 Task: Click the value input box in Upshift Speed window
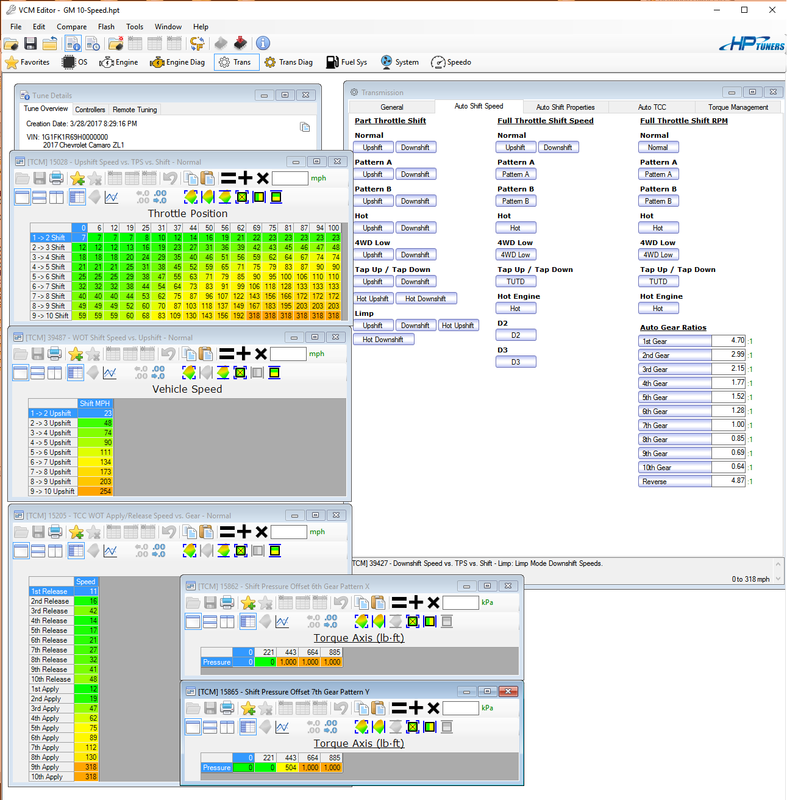point(290,178)
